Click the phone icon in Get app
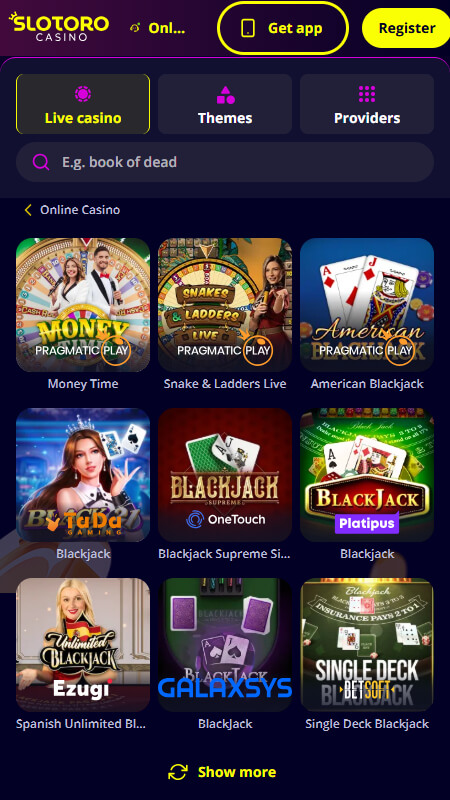The height and width of the screenshot is (800, 450). tap(248, 28)
